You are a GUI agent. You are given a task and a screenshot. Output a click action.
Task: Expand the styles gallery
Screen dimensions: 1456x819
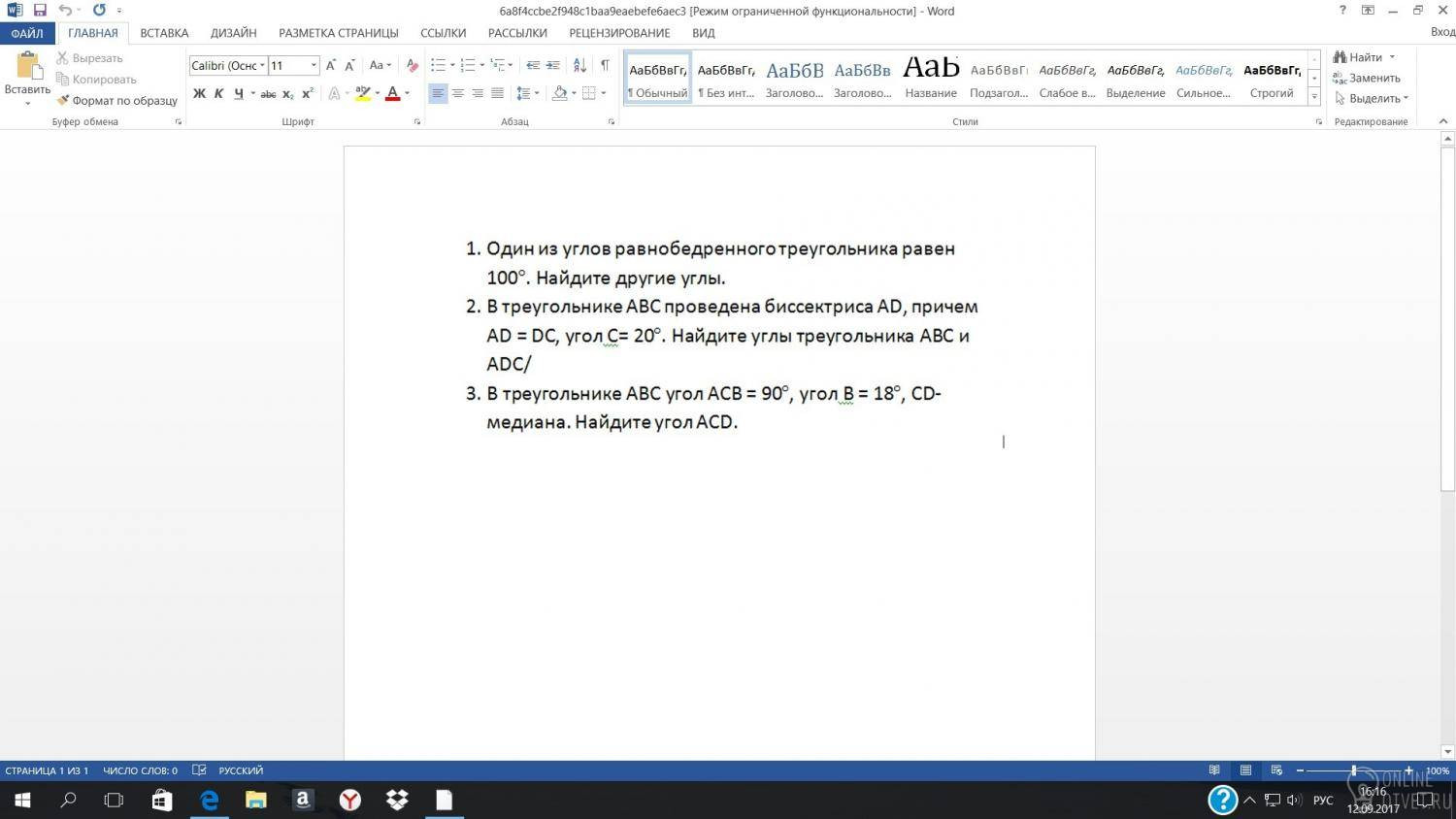pos(1314,97)
